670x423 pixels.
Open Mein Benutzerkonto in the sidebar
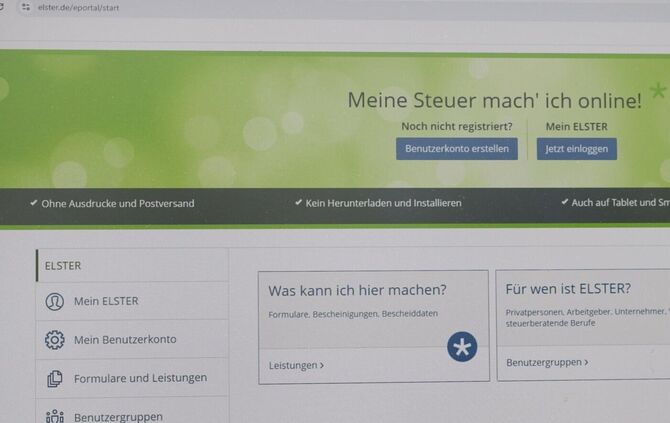(x=132, y=340)
